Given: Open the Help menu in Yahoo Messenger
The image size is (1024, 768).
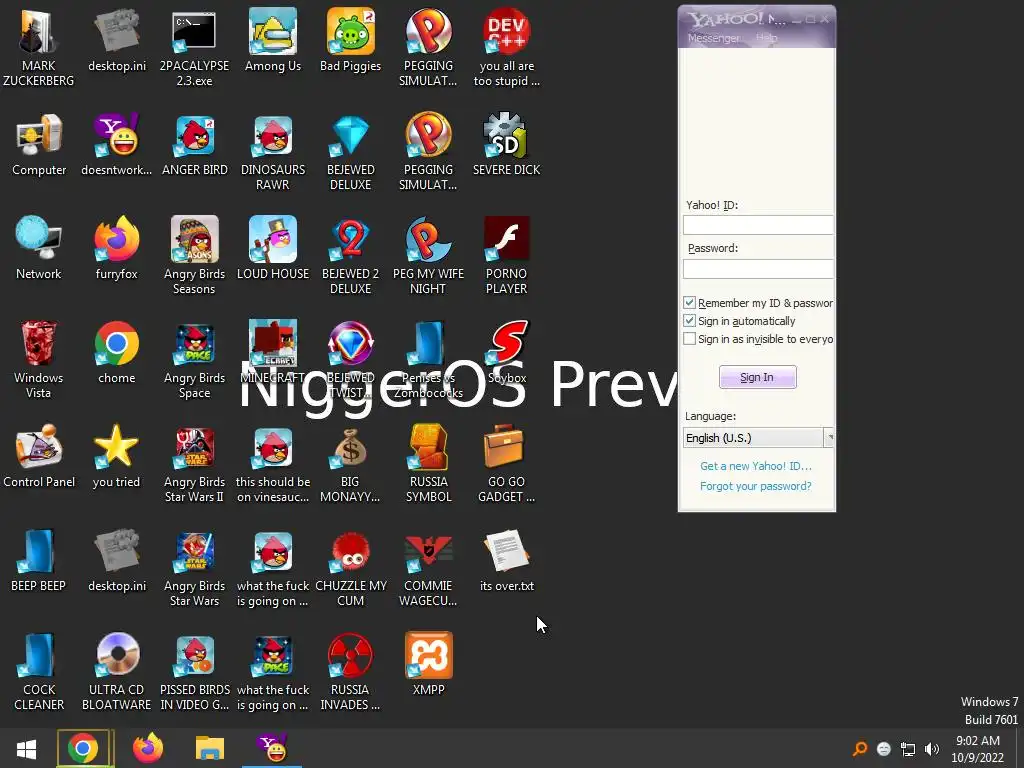Looking at the screenshot, I should (x=767, y=38).
